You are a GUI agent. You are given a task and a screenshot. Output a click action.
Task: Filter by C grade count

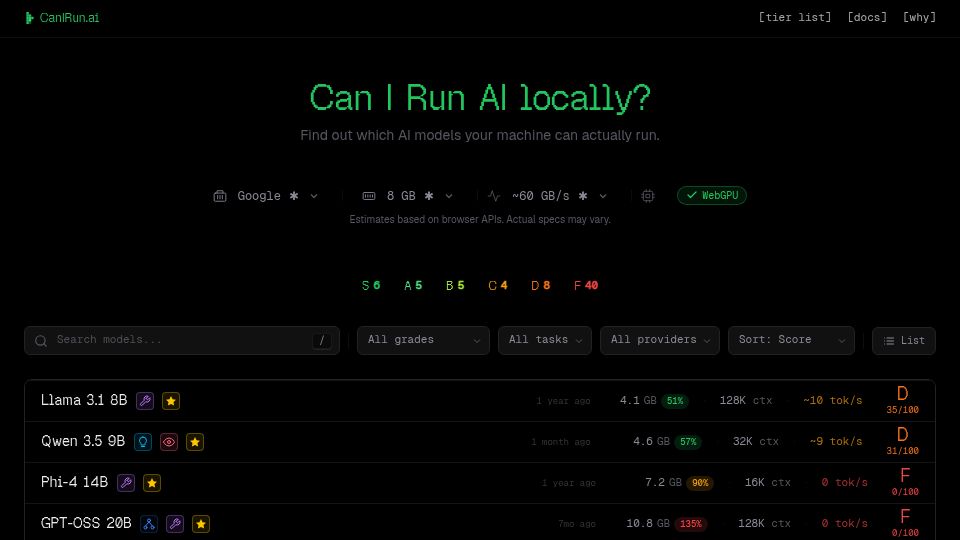pos(498,285)
